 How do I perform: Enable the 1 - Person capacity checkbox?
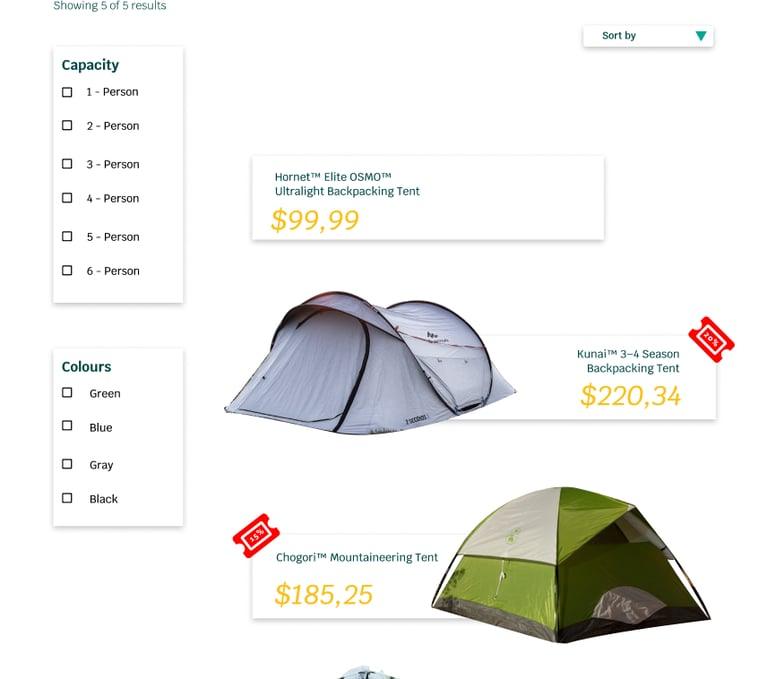click(68, 92)
